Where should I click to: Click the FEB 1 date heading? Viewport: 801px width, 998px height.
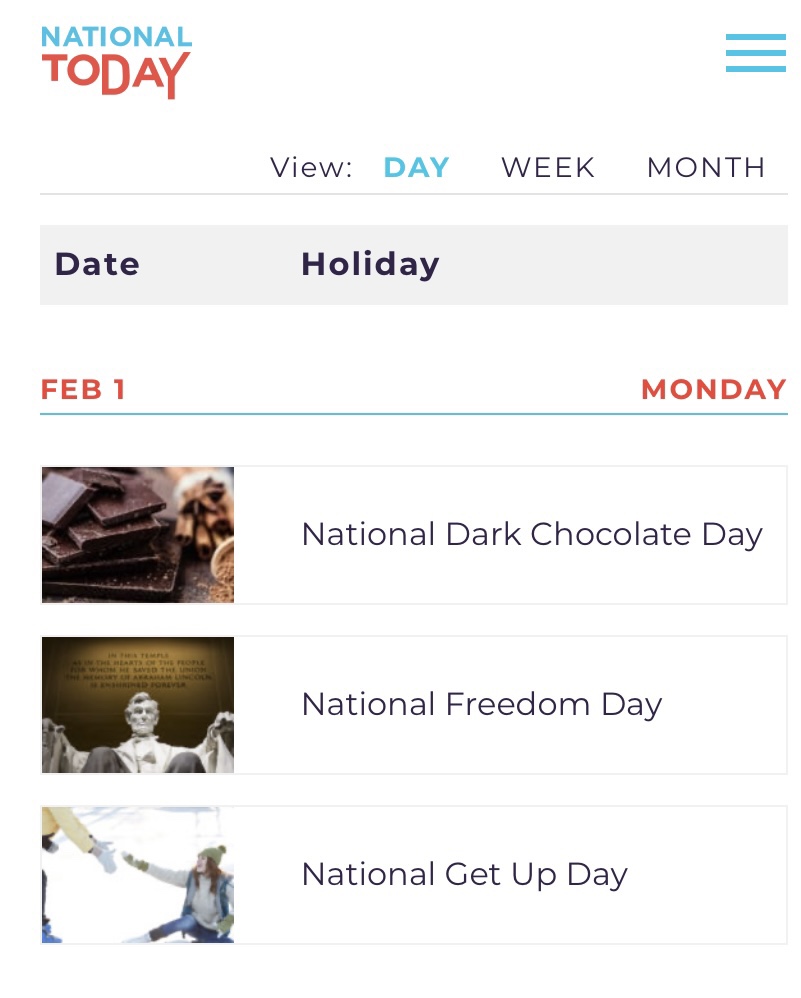pyautogui.click(x=83, y=389)
